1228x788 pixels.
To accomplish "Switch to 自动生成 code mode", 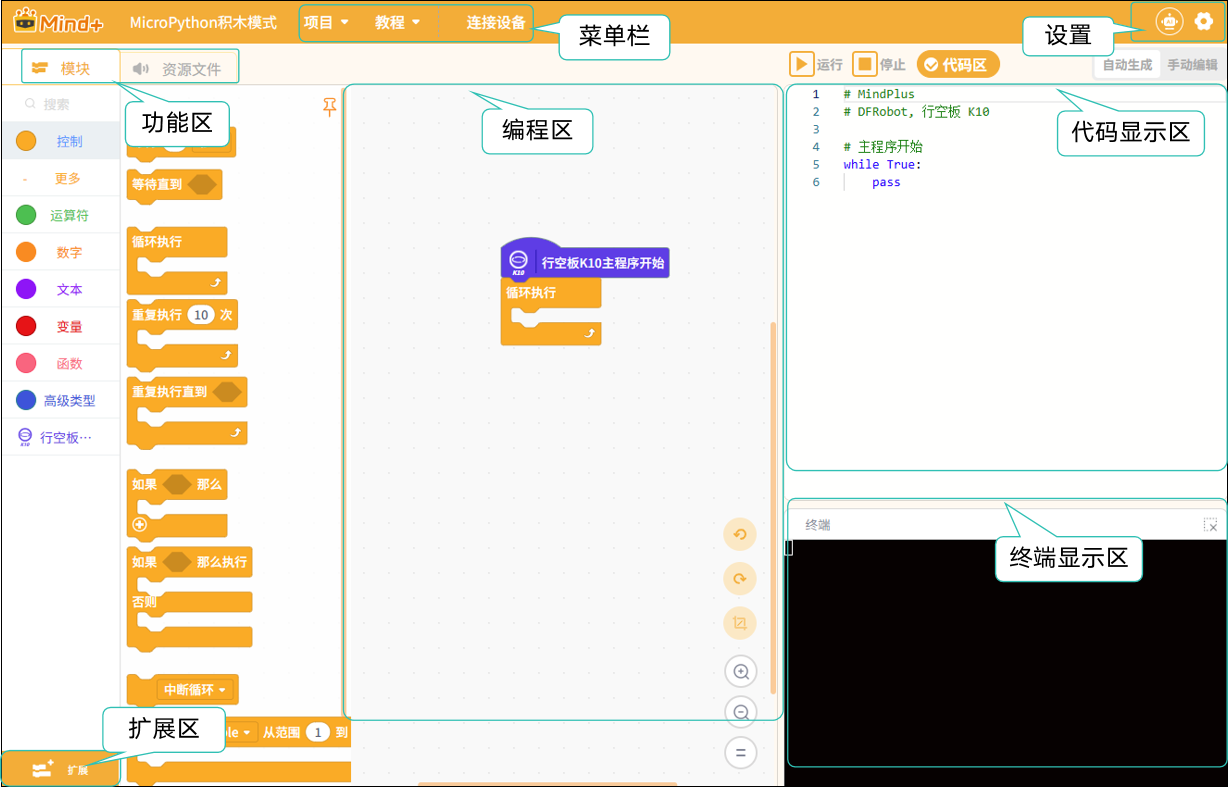I will pos(1127,65).
